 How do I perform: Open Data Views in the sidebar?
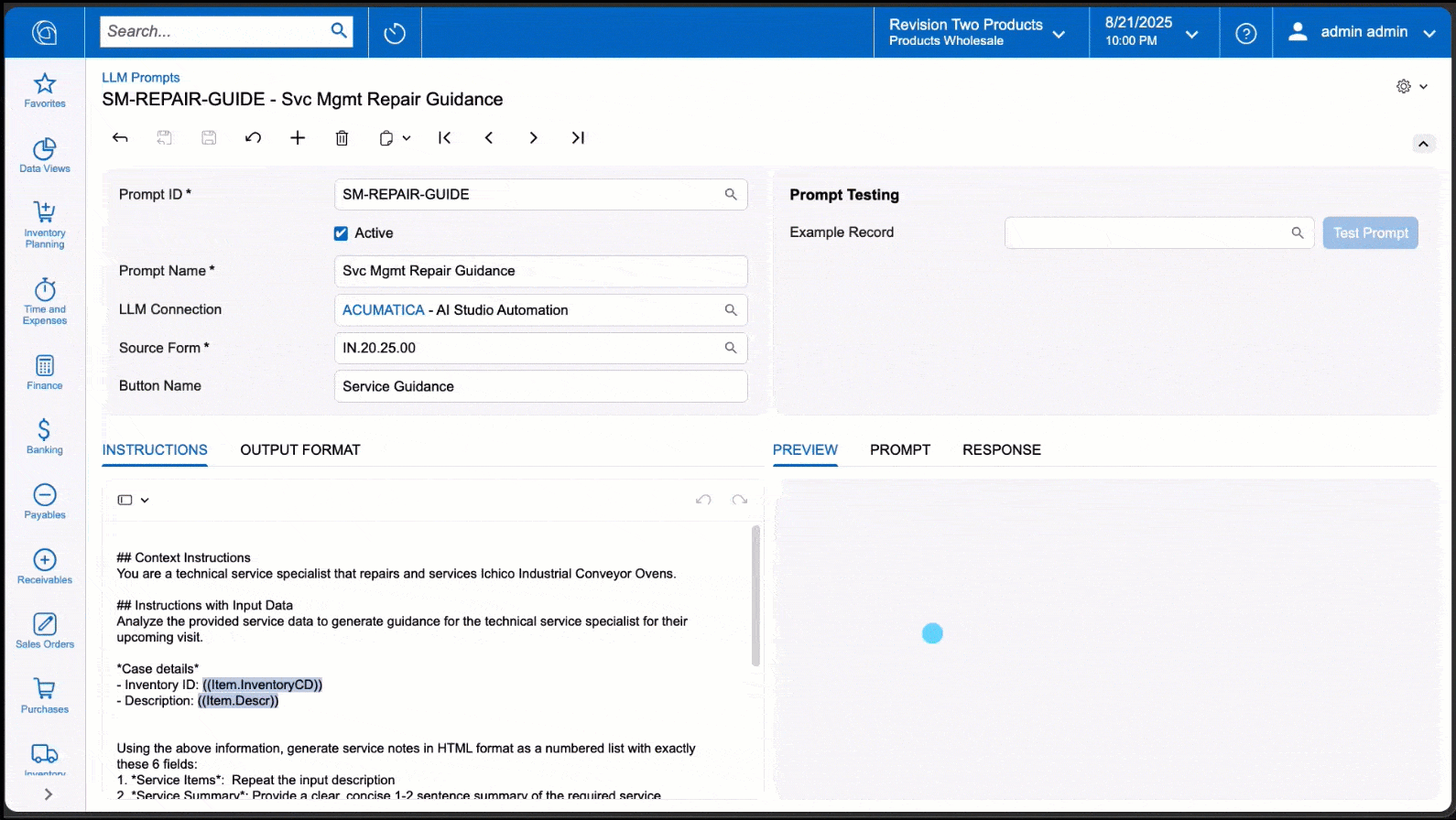(45, 156)
